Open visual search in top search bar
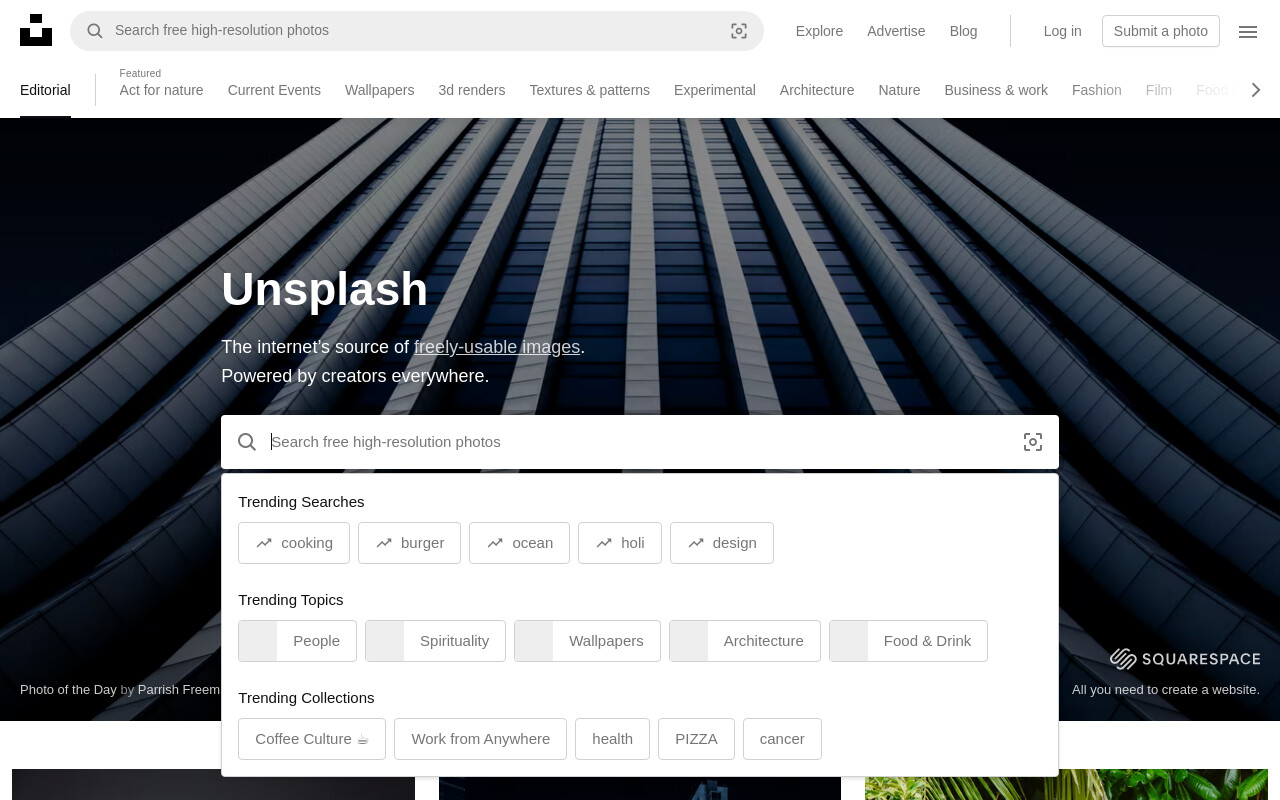 pos(739,31)
